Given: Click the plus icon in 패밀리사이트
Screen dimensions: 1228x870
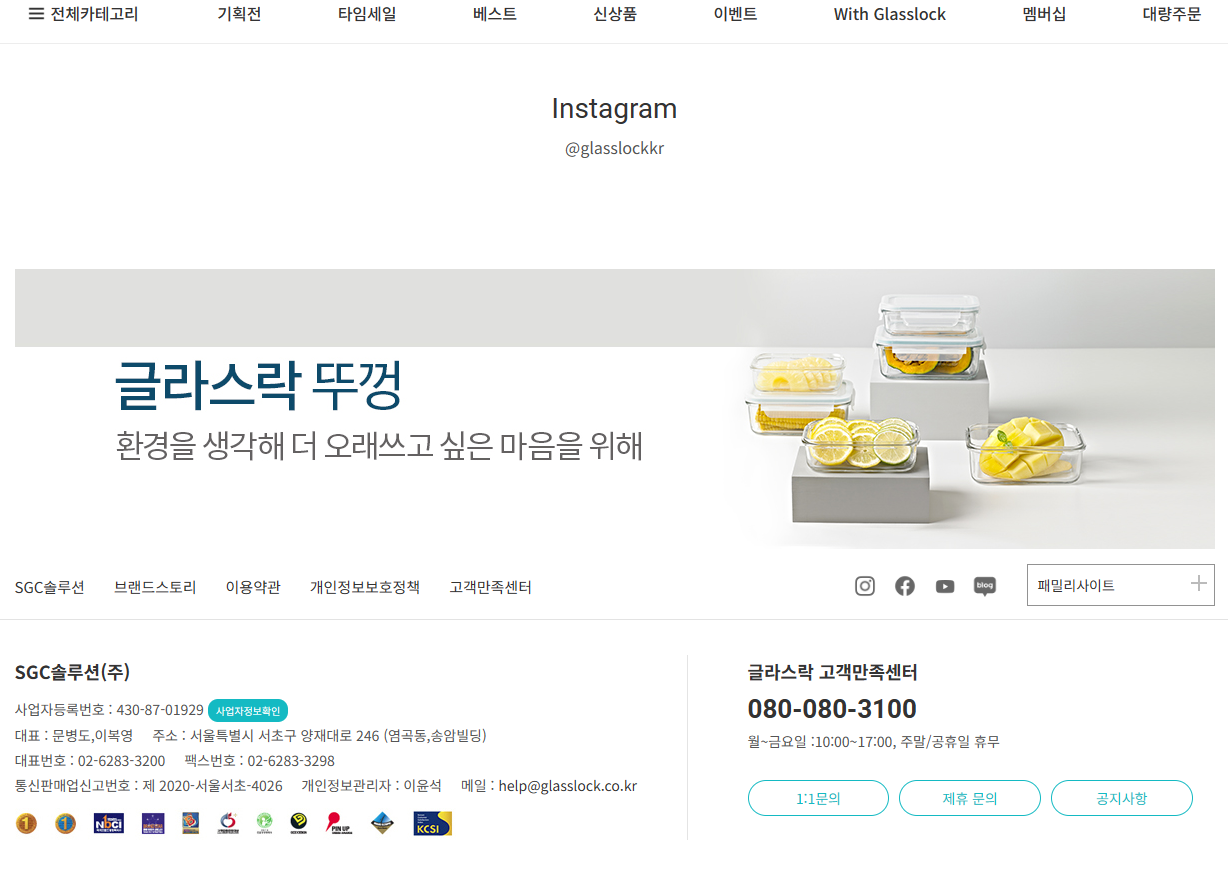Looking at the screenshot, I should pyautogui.click(x=1198, y=584).
